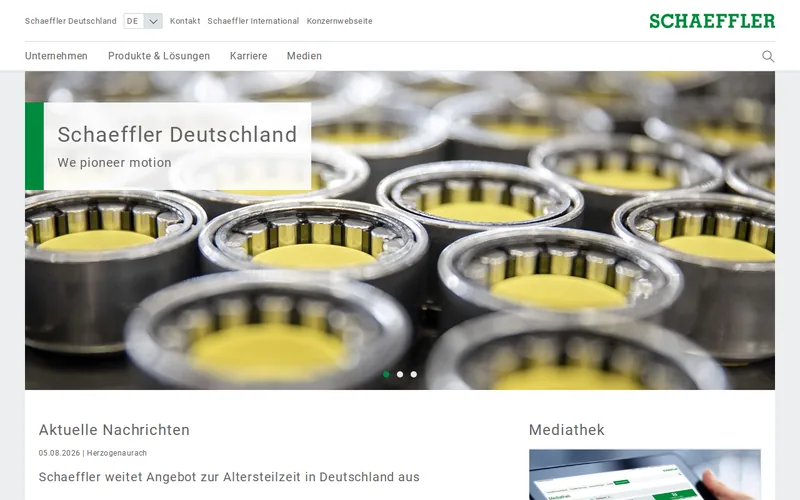The image size is (800, 500).
Task: Click the Kontakt link
Action: 185,21
